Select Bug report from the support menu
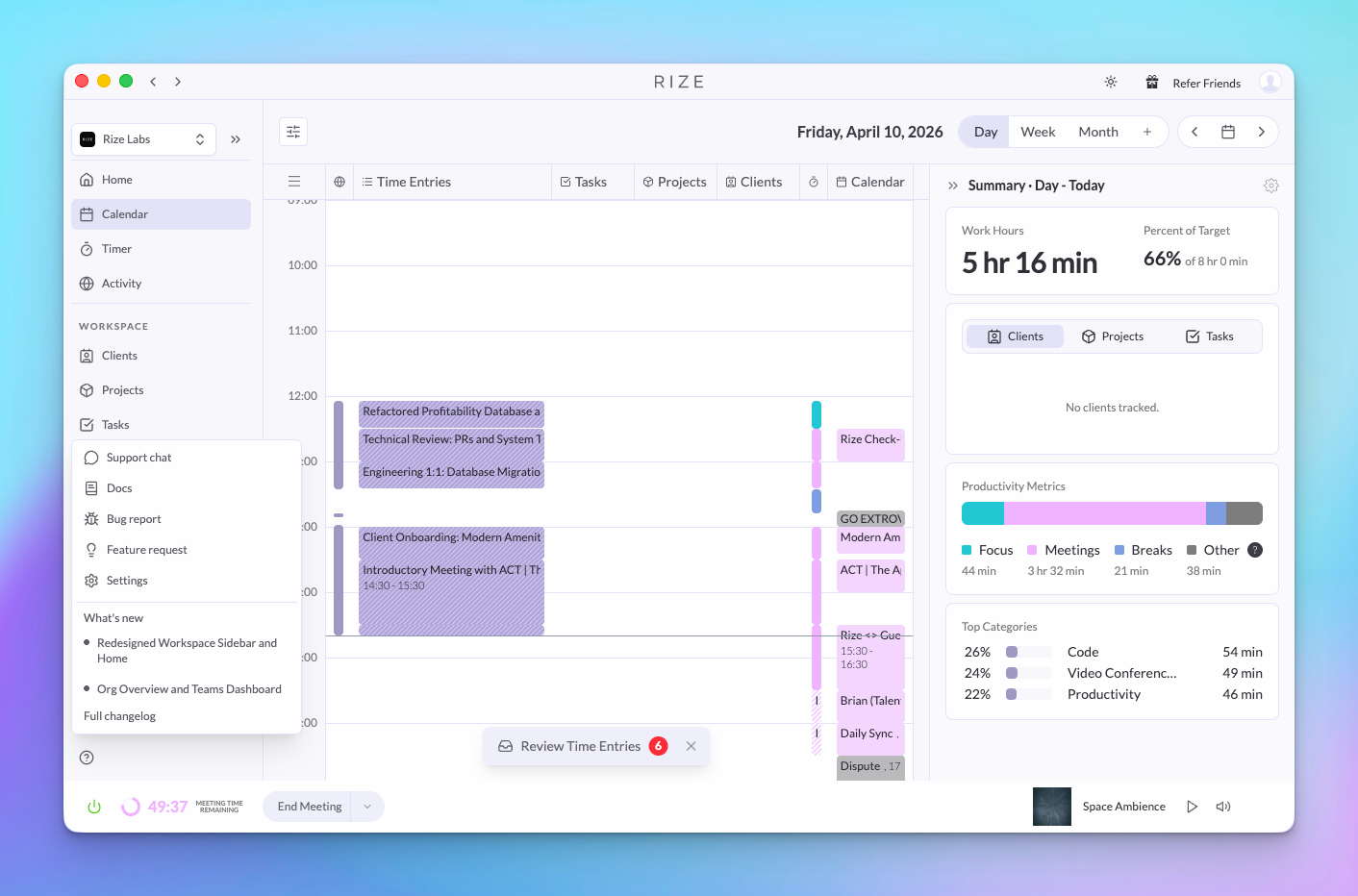1358x896 pixels. click(133, 518)
